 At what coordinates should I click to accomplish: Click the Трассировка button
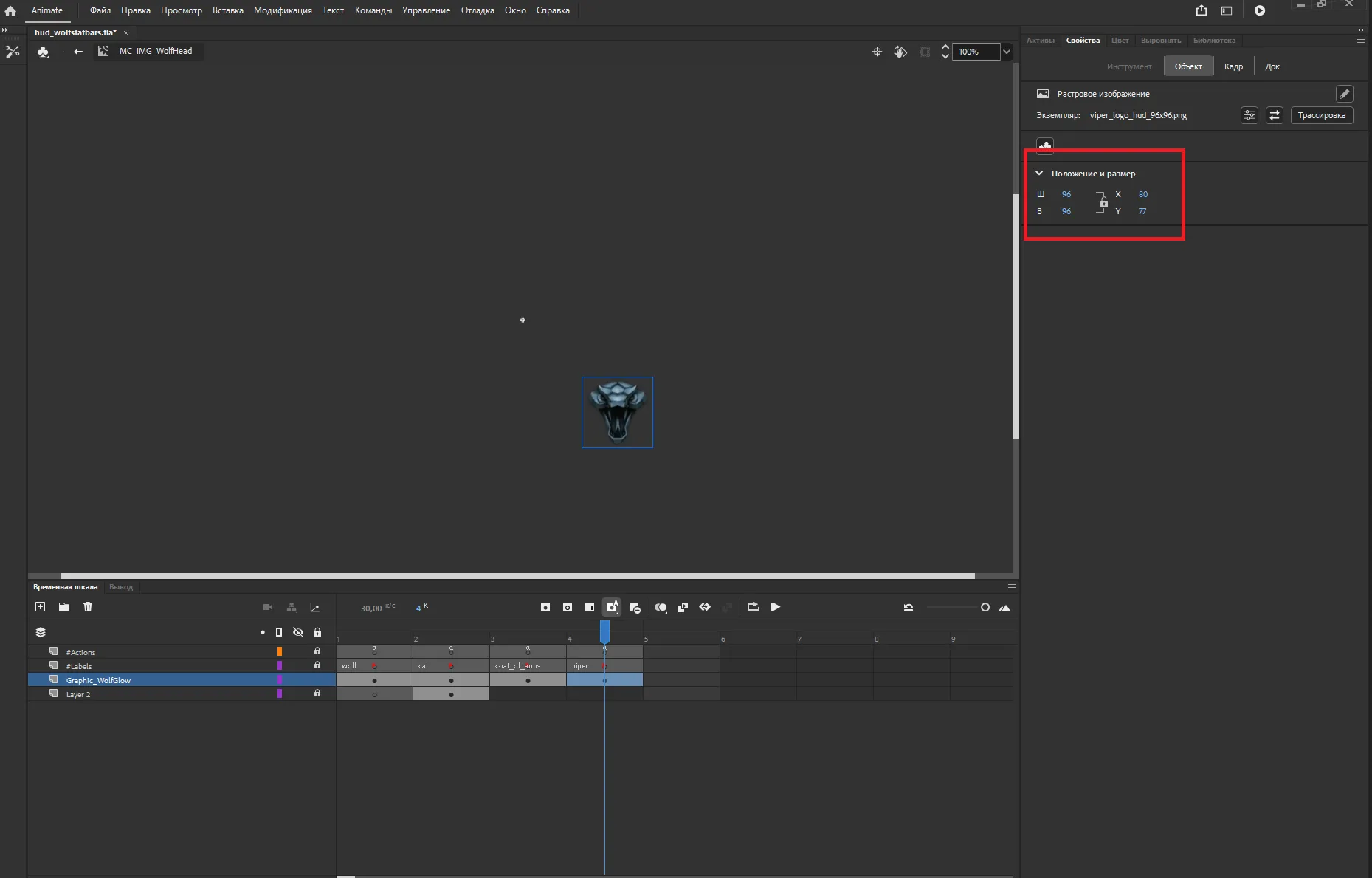1322,115
